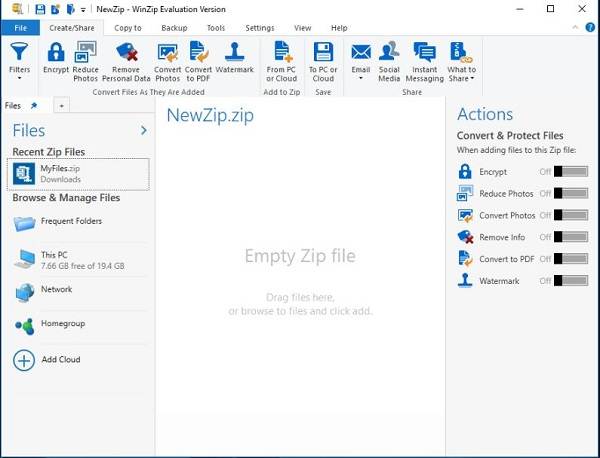Viewport: 600px width, 458px height.
Task: Click Watermark icon in Actions pane
Action: click(x=465, y=280)
